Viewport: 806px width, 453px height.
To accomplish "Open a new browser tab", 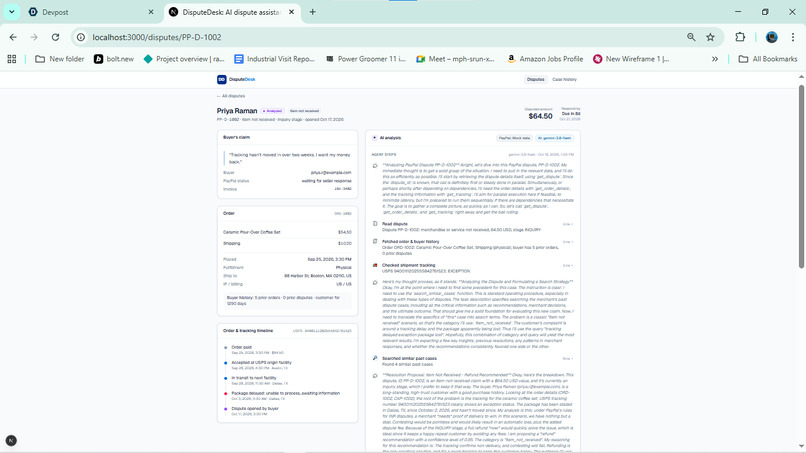I will pos(313,12).
